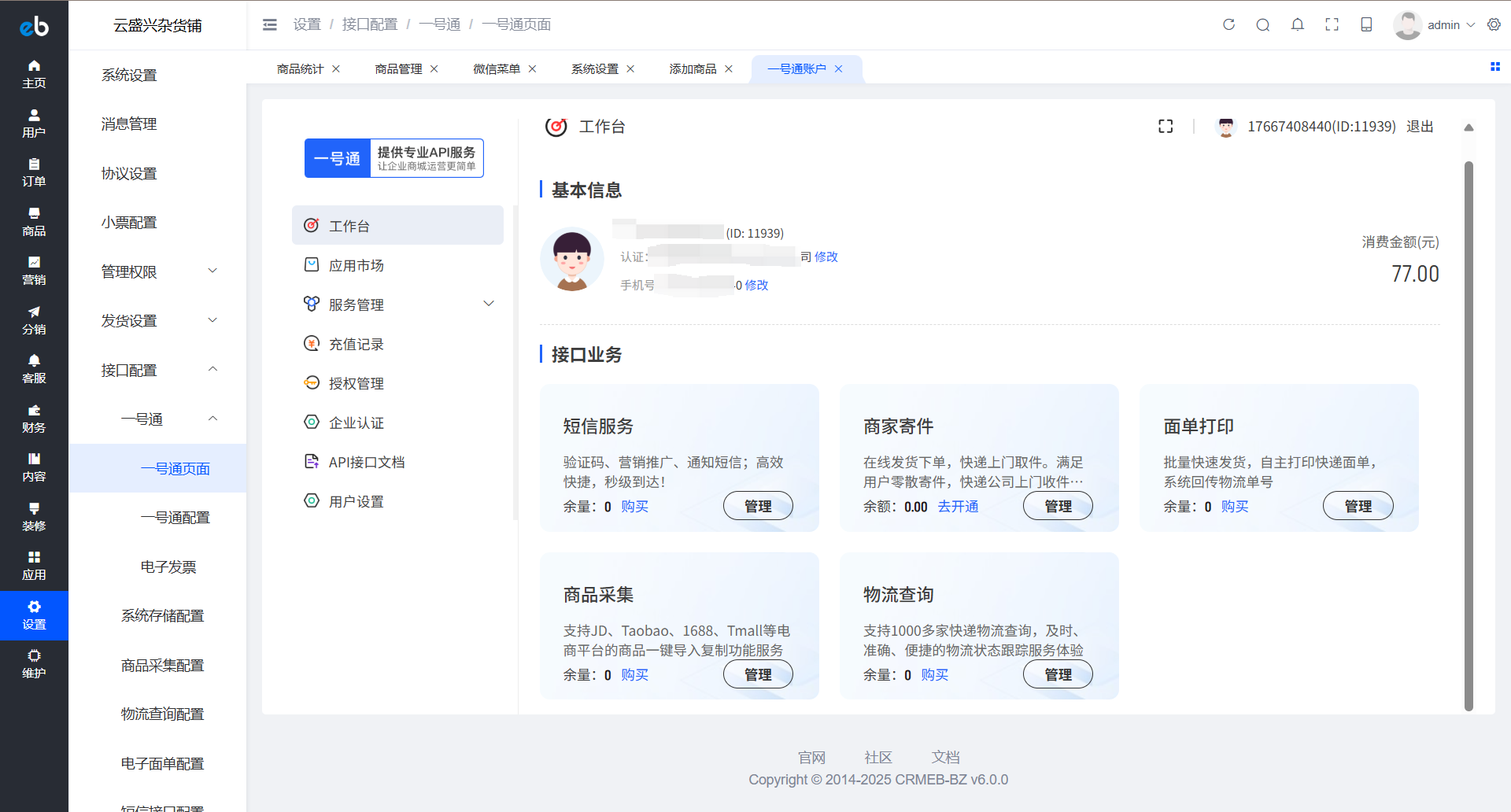Open the 主页 home icon in sidebar
This screenshot has height=812, width=1511.
[34, 74]
